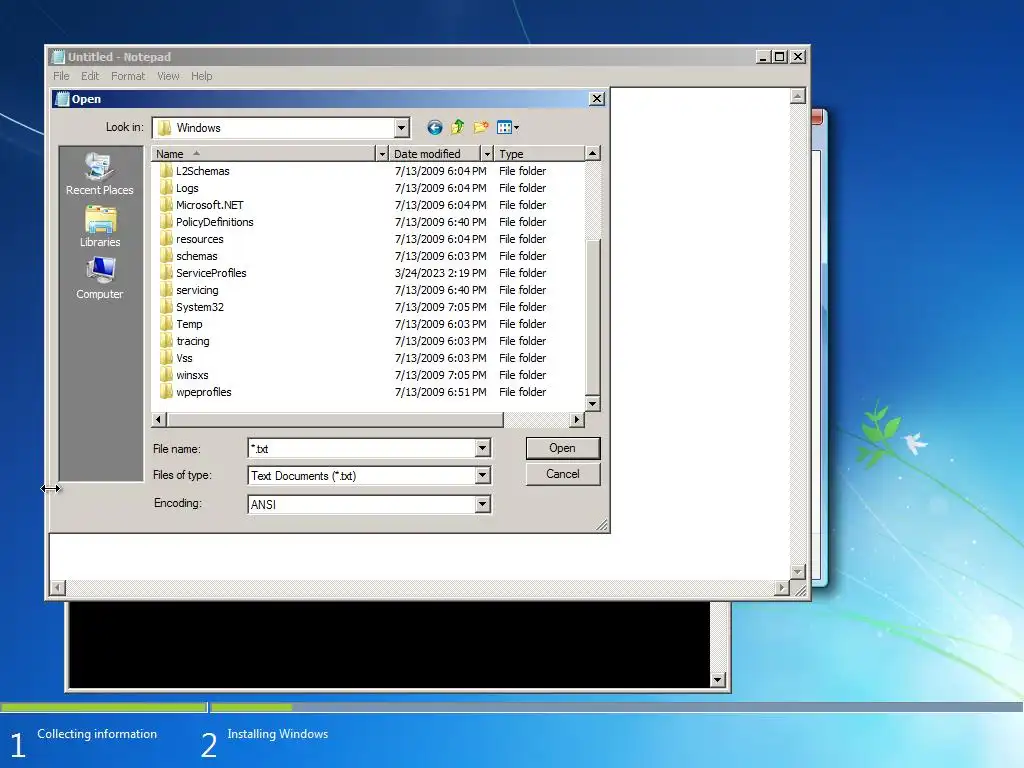The width and height of the screenshot is (1024, 768).
Task: Expand the File name dropdown arrow
Action: [482, 448]
